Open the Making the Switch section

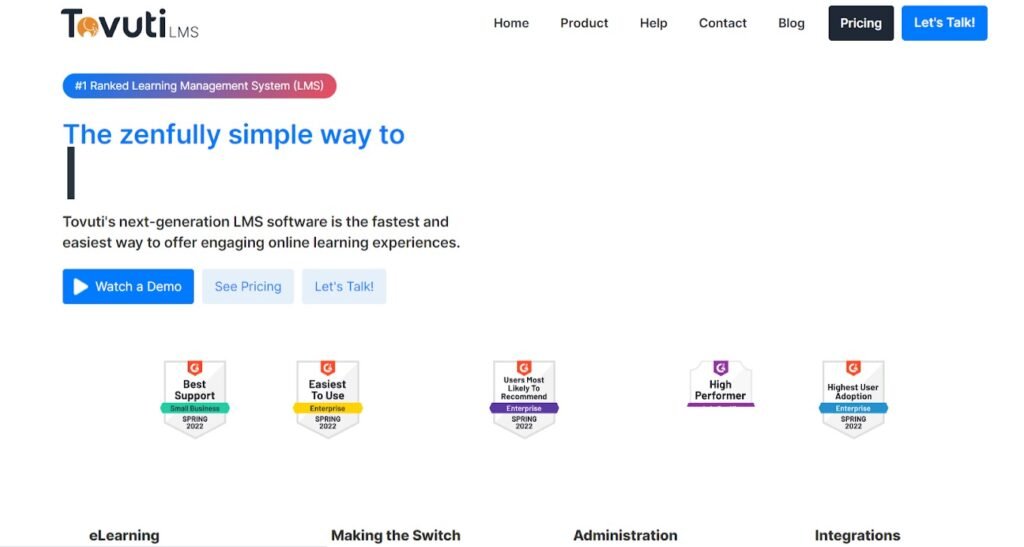point(395,535)
